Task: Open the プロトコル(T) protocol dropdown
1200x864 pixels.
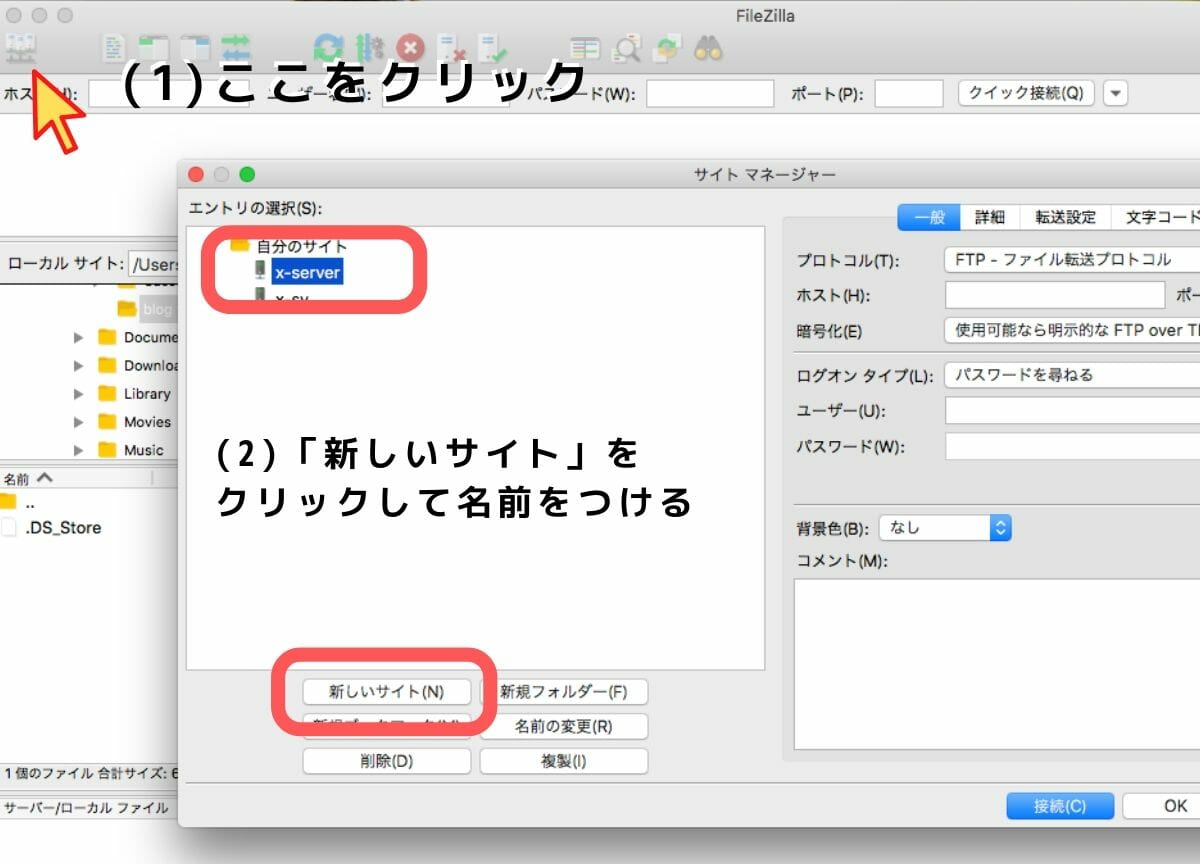Action: [1071, 259]
